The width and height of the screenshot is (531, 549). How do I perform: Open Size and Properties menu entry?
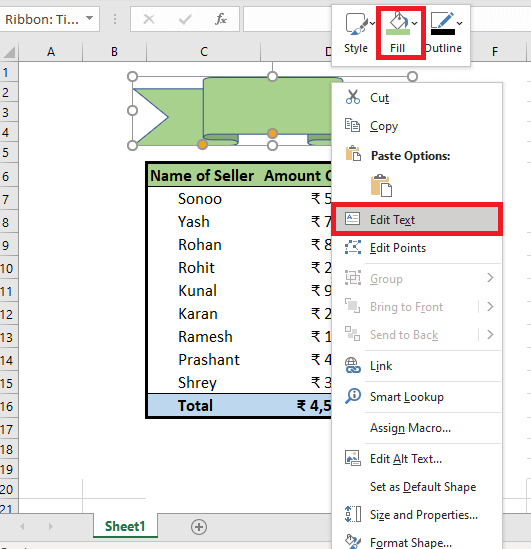click(x=417, y=514)
